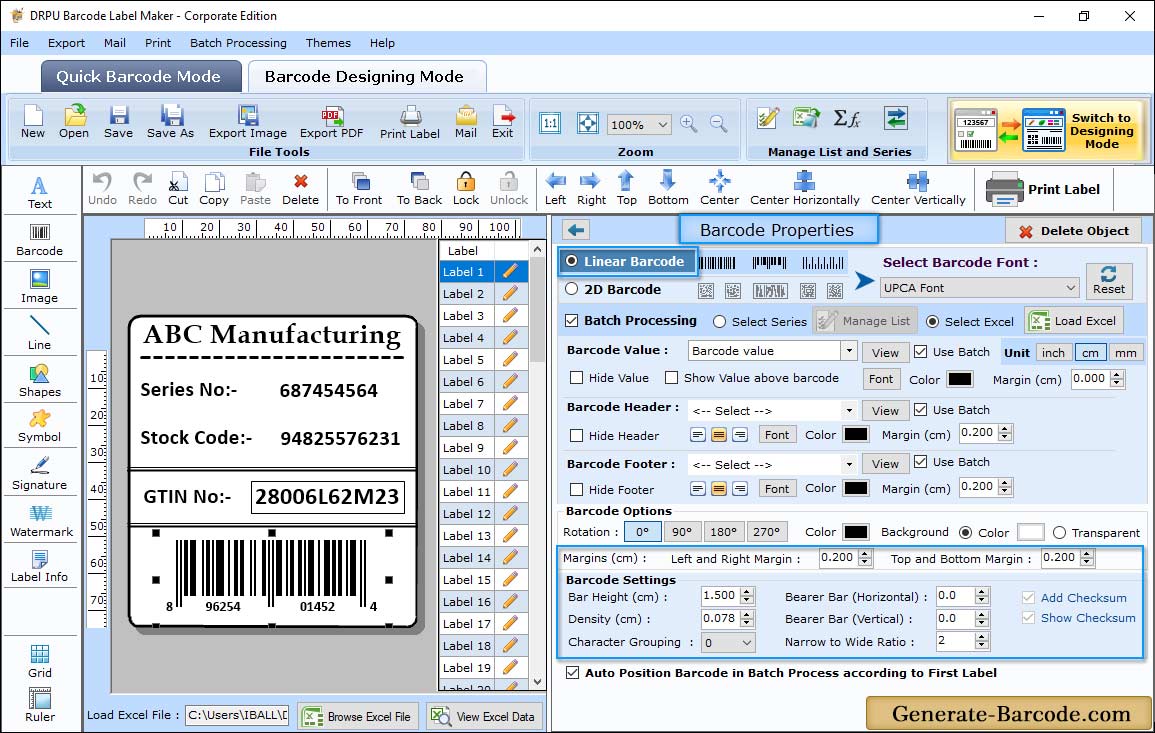1155x733 pixels.
Task: Enable Show Value above barcode checkbox
Action: pyautogui.click(x=671, y=378)
